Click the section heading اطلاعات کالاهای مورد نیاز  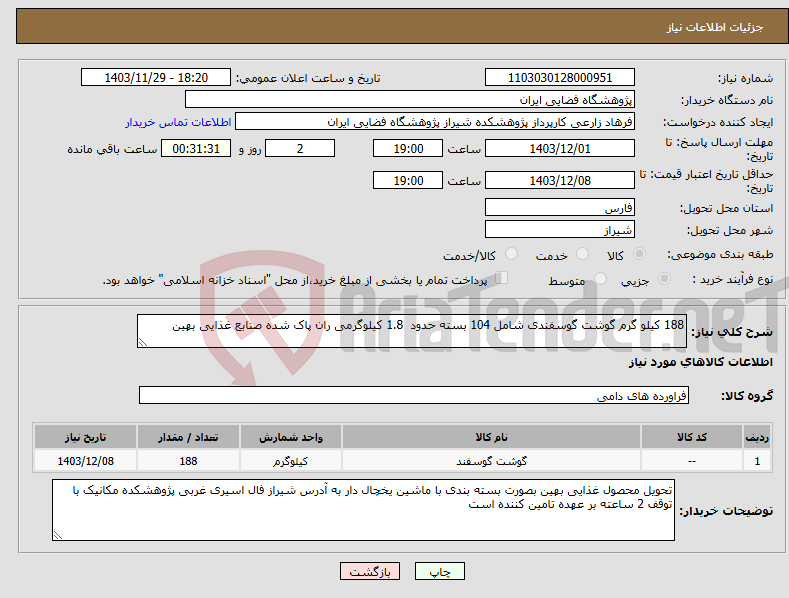click(700, 362)
